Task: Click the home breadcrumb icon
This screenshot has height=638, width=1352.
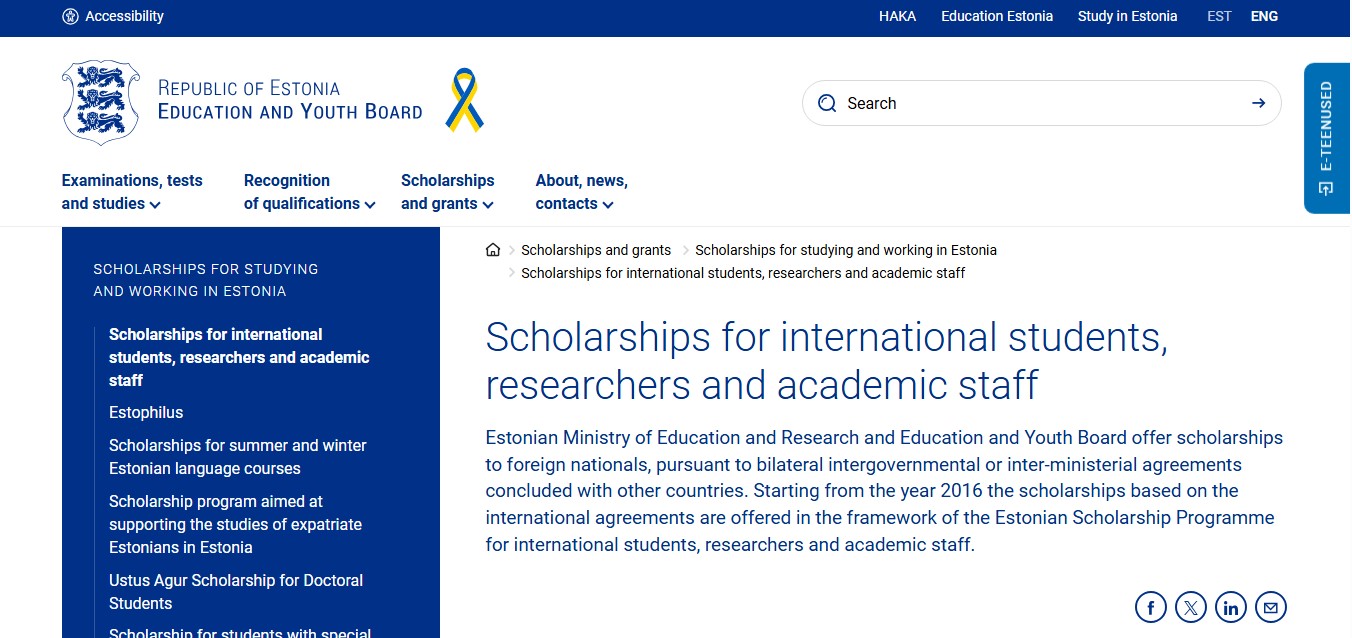Action: (x=493, y=250)
